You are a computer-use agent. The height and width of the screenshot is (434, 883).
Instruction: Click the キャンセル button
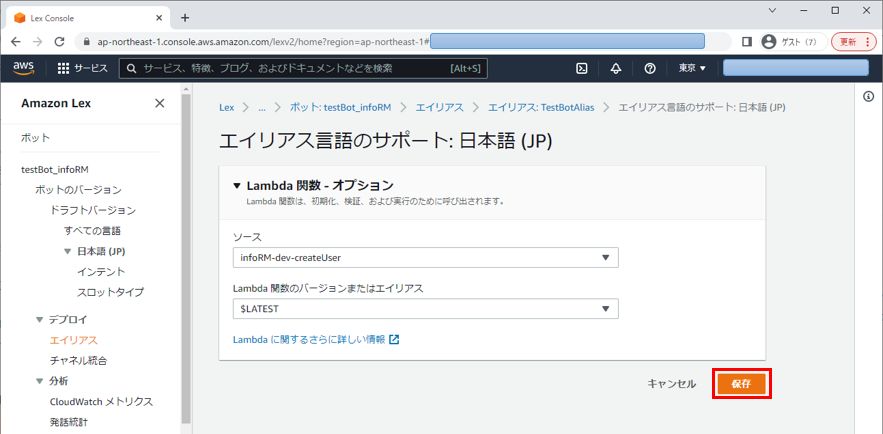pyautogui.click(x=671, y=384)
